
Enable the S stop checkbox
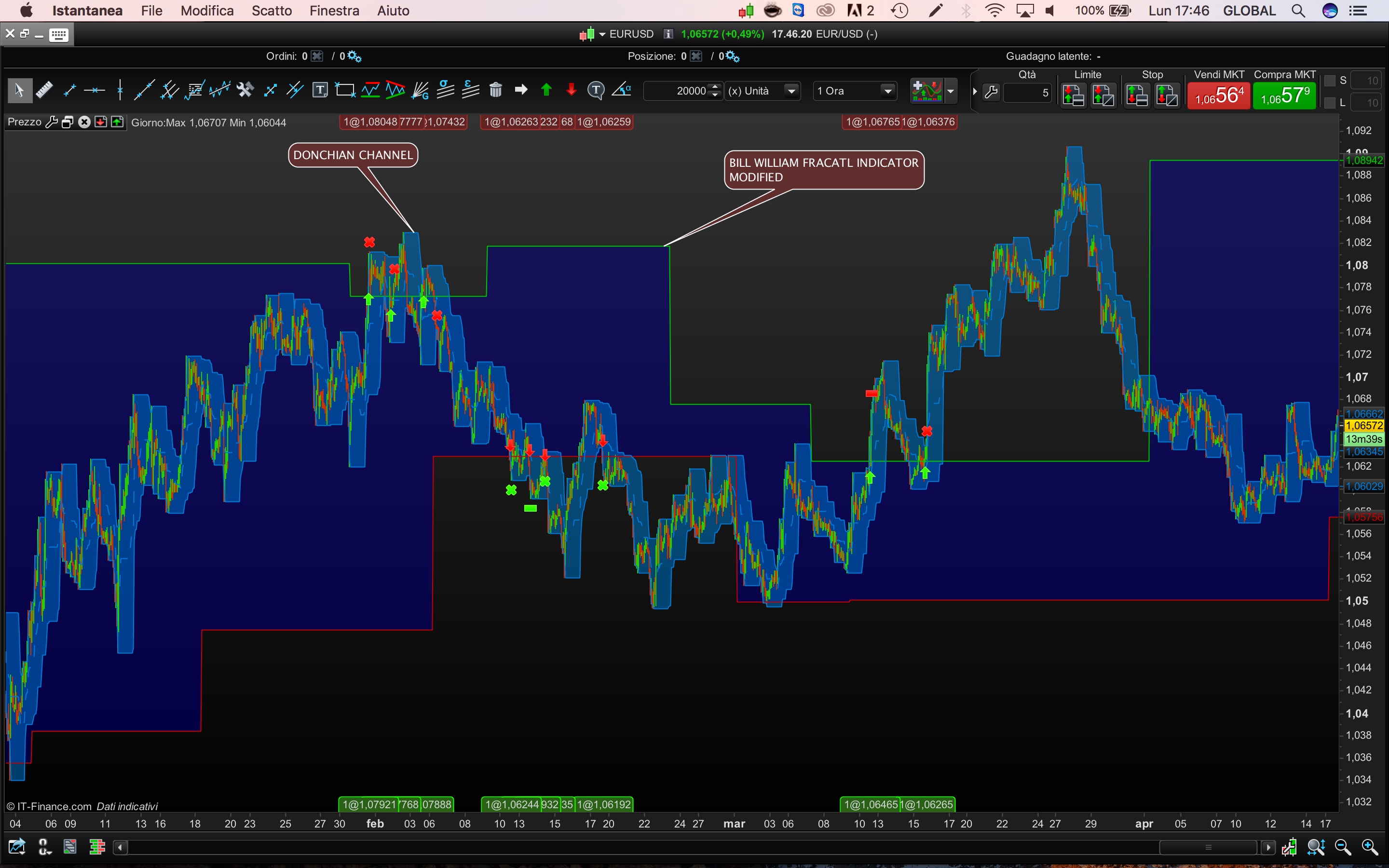(x=1330, y=81)
